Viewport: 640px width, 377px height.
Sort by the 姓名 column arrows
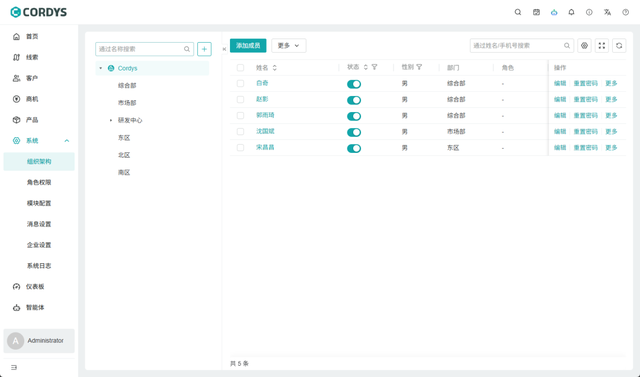[275, 68]
